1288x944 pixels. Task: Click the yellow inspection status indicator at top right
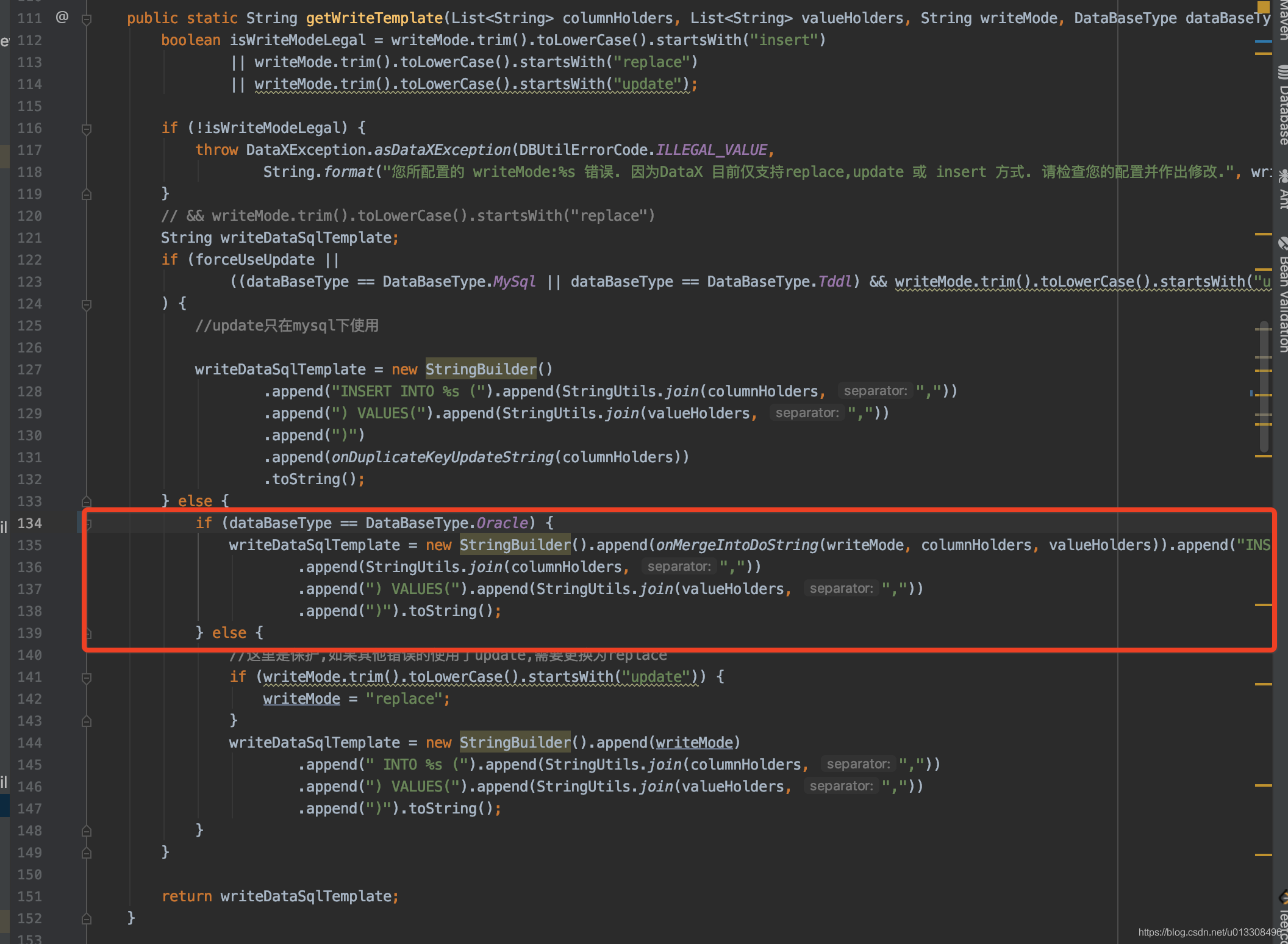(1263, 7)
